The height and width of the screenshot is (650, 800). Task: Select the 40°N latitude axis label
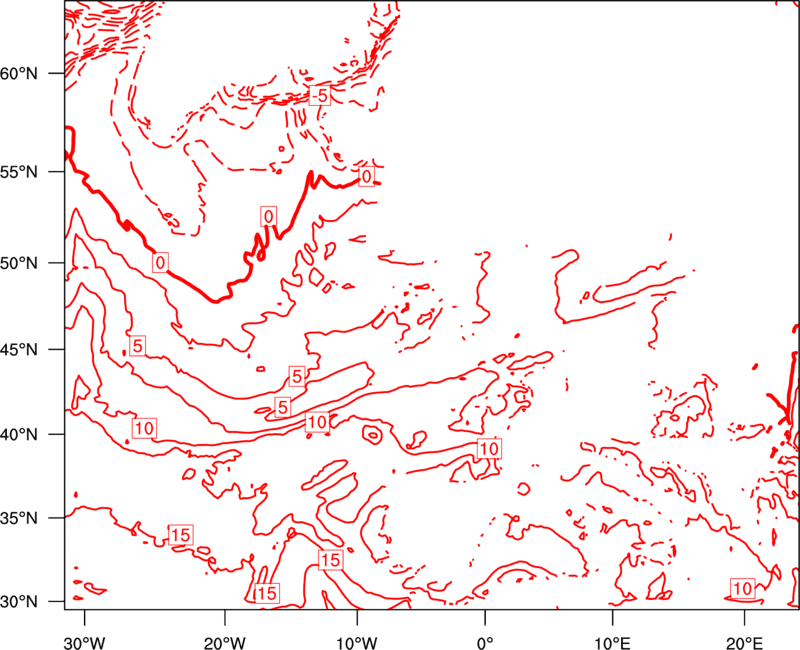pyautogui.click(x=19, y=434)
